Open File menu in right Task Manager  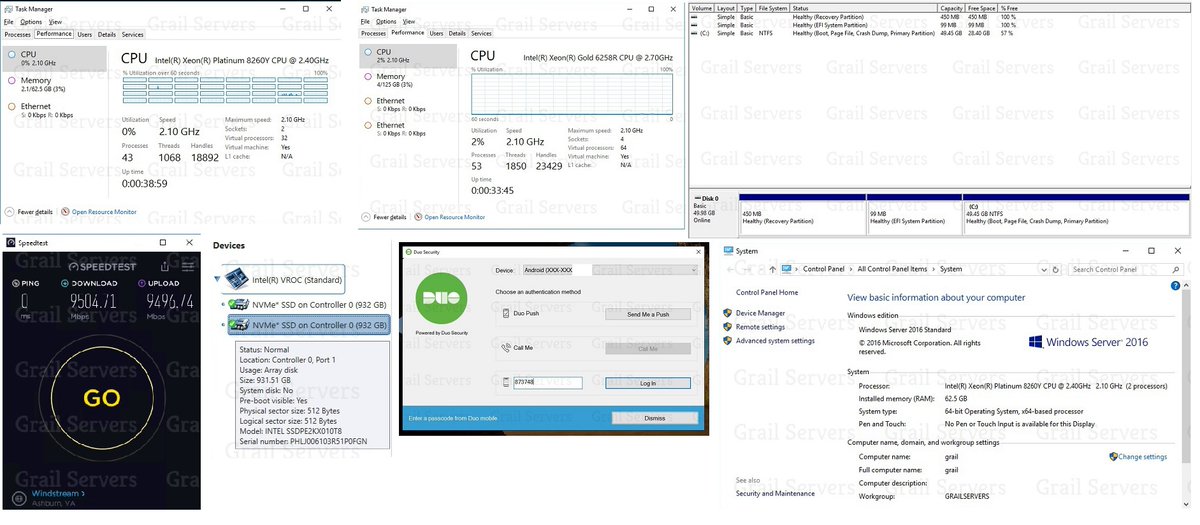364,20
